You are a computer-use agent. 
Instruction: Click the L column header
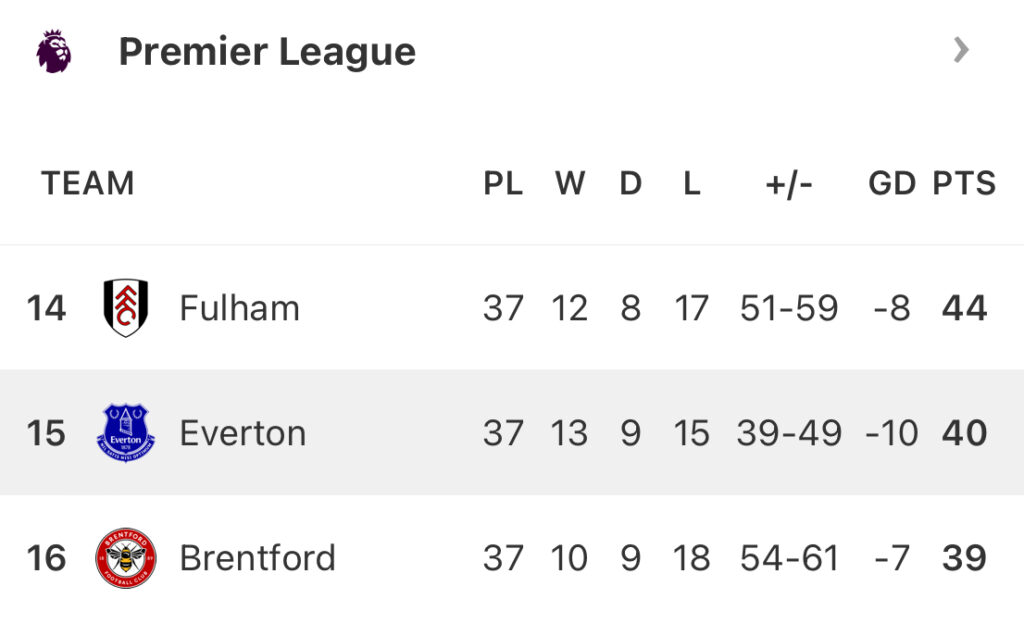tap(692, 183)
